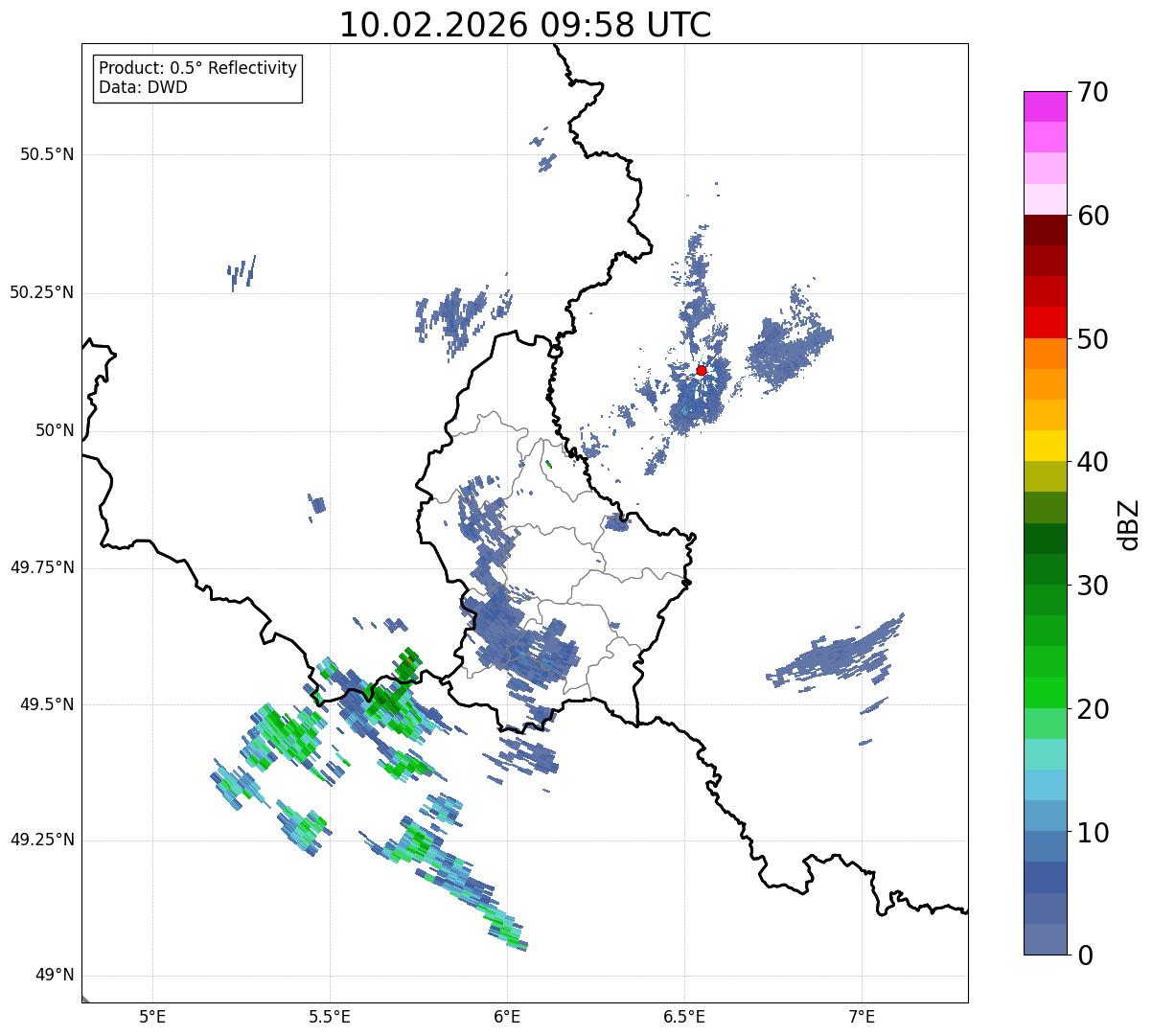
Task: Click the "Product: 0.5° Reflectivity" label
Action: 197,68
